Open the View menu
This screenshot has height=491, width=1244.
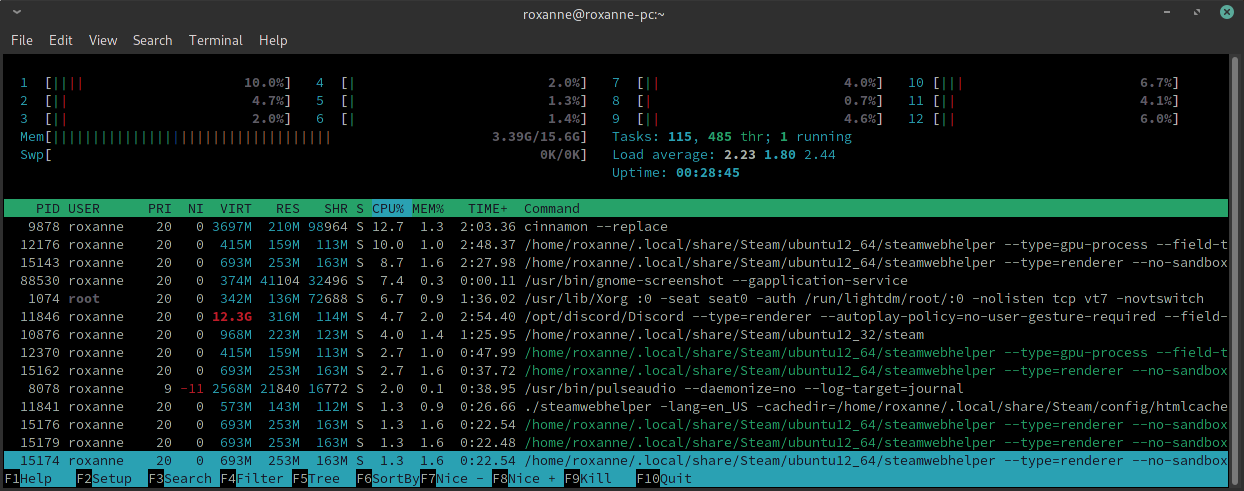[x=103, y=40]
